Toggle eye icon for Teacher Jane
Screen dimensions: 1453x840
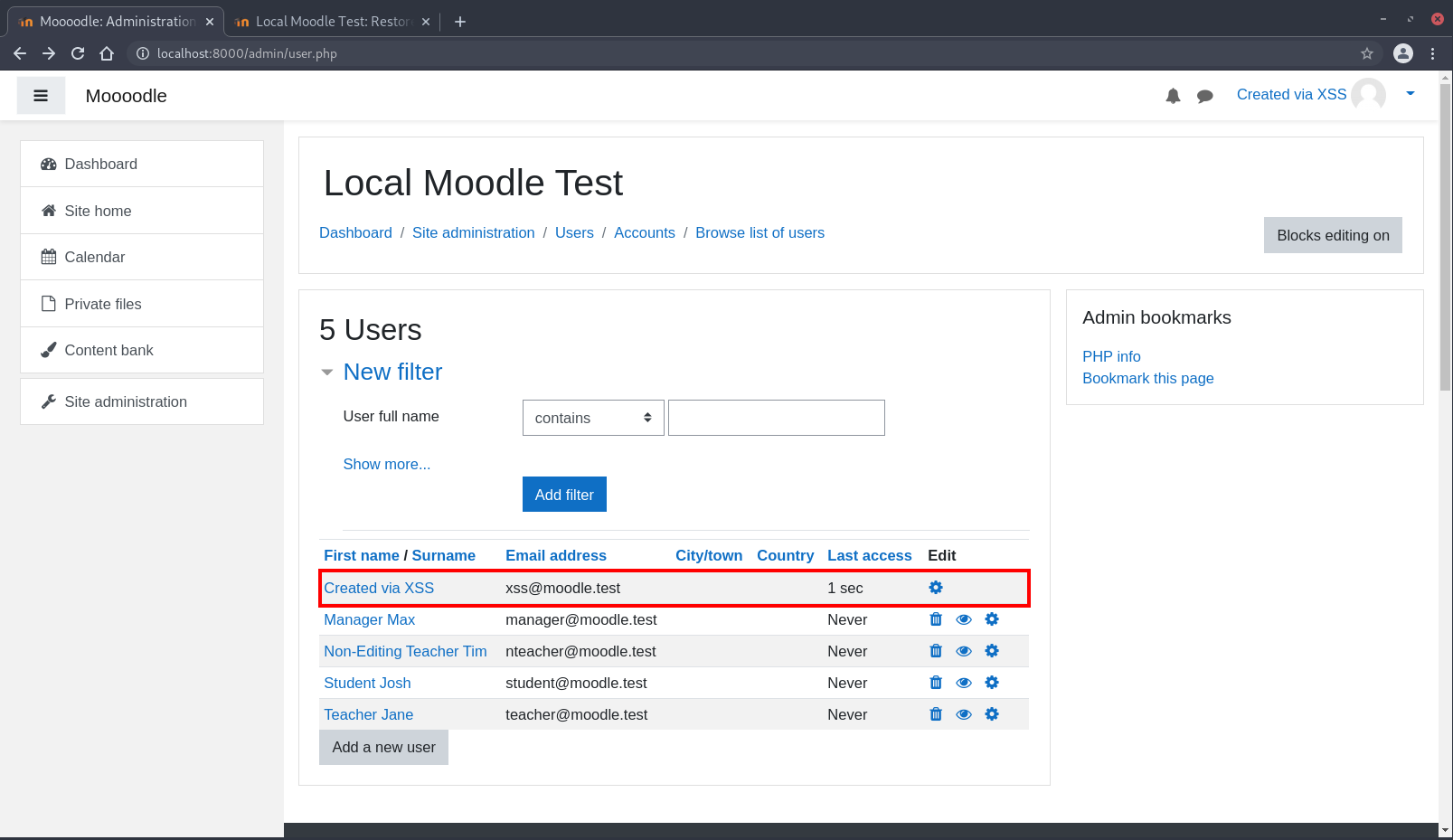[x=964, y=714]
